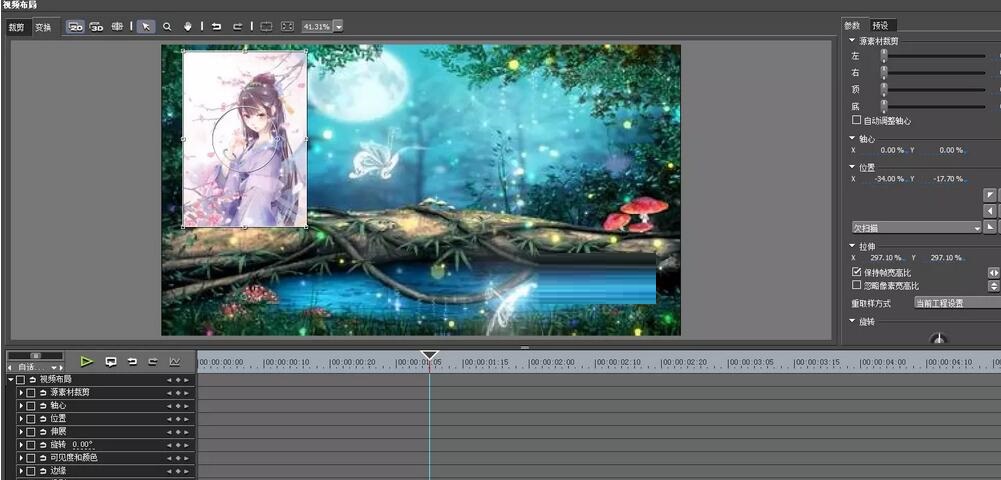Screen dimensions: 1001x480
Task: Click the redo arrow in top toolbar
Action: click(237, 27)
